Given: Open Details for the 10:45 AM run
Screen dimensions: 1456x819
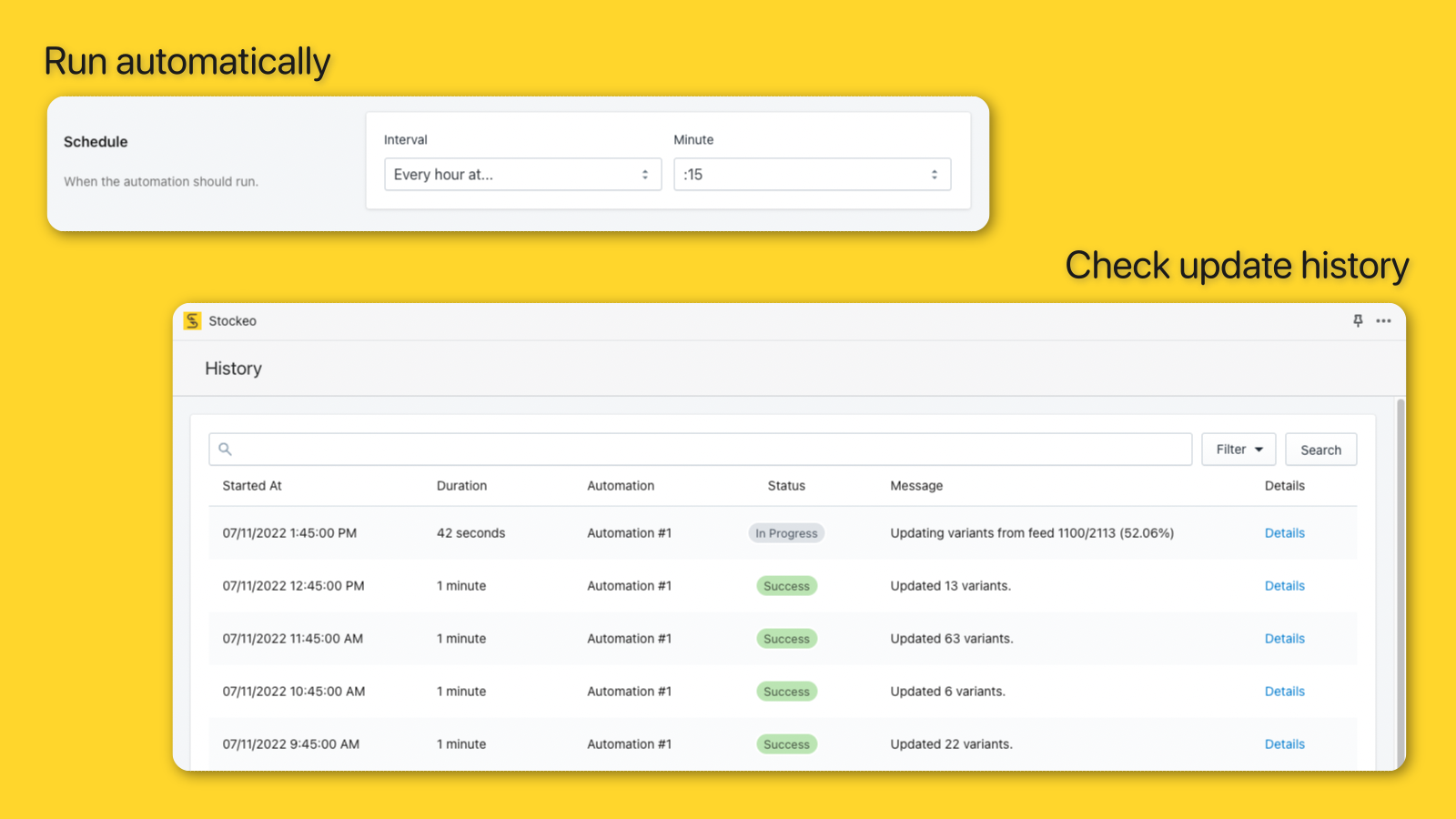Looking at the screenshot, I should [x=1284, y=691].
